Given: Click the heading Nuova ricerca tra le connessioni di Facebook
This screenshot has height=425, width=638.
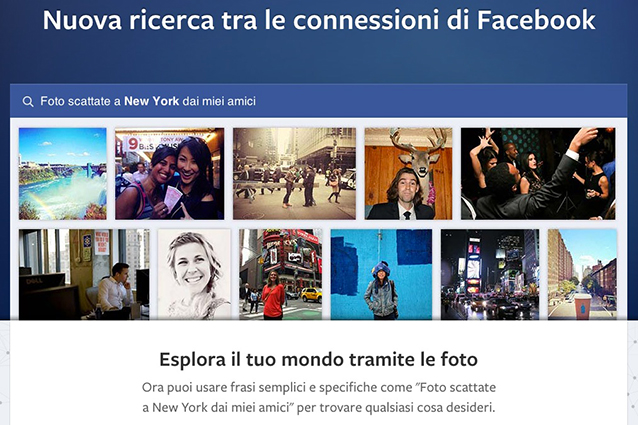Looking at the screenshot, I should (x=319, y=20).
